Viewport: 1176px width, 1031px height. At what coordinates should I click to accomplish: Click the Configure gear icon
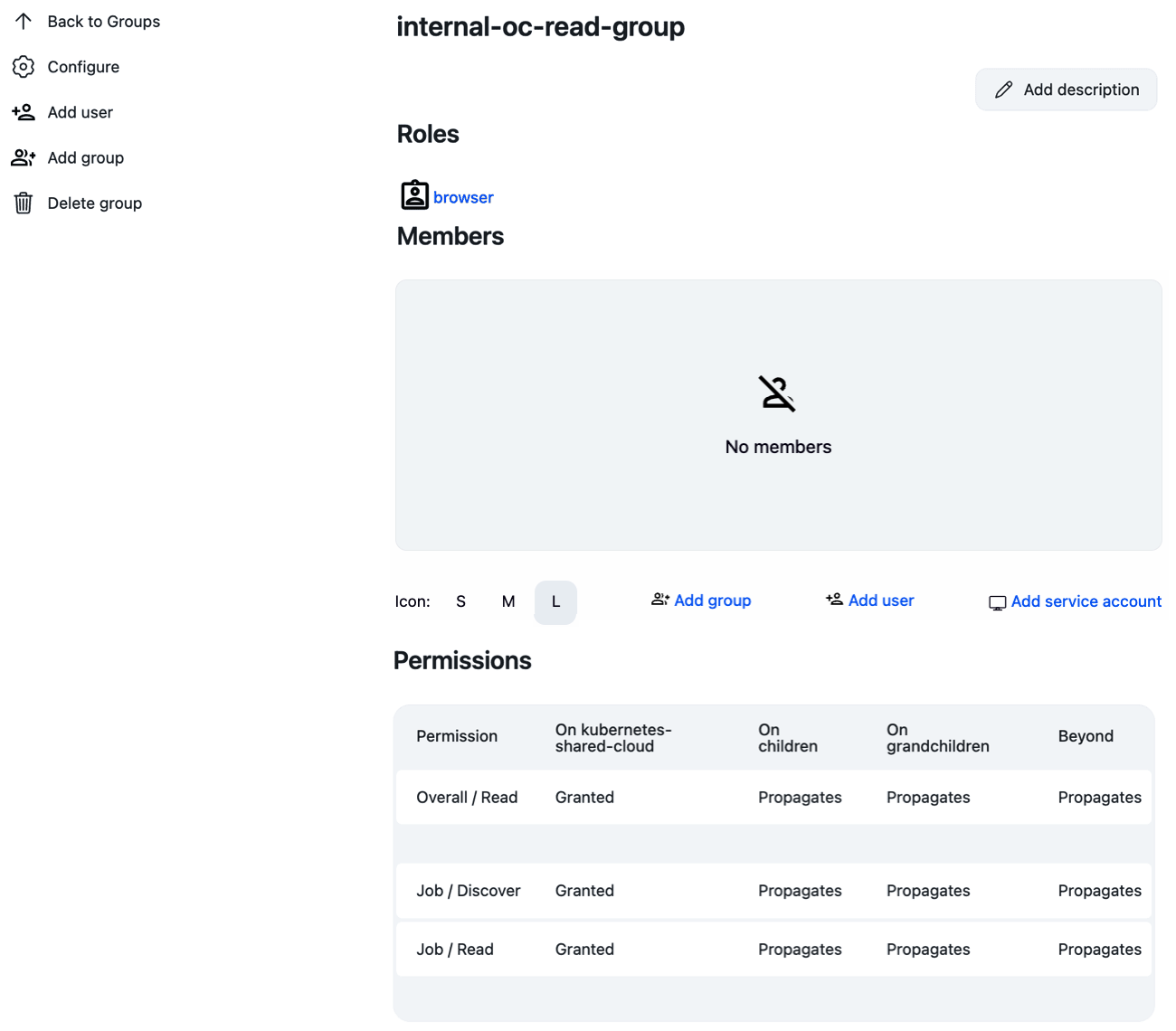click(24, 67)
